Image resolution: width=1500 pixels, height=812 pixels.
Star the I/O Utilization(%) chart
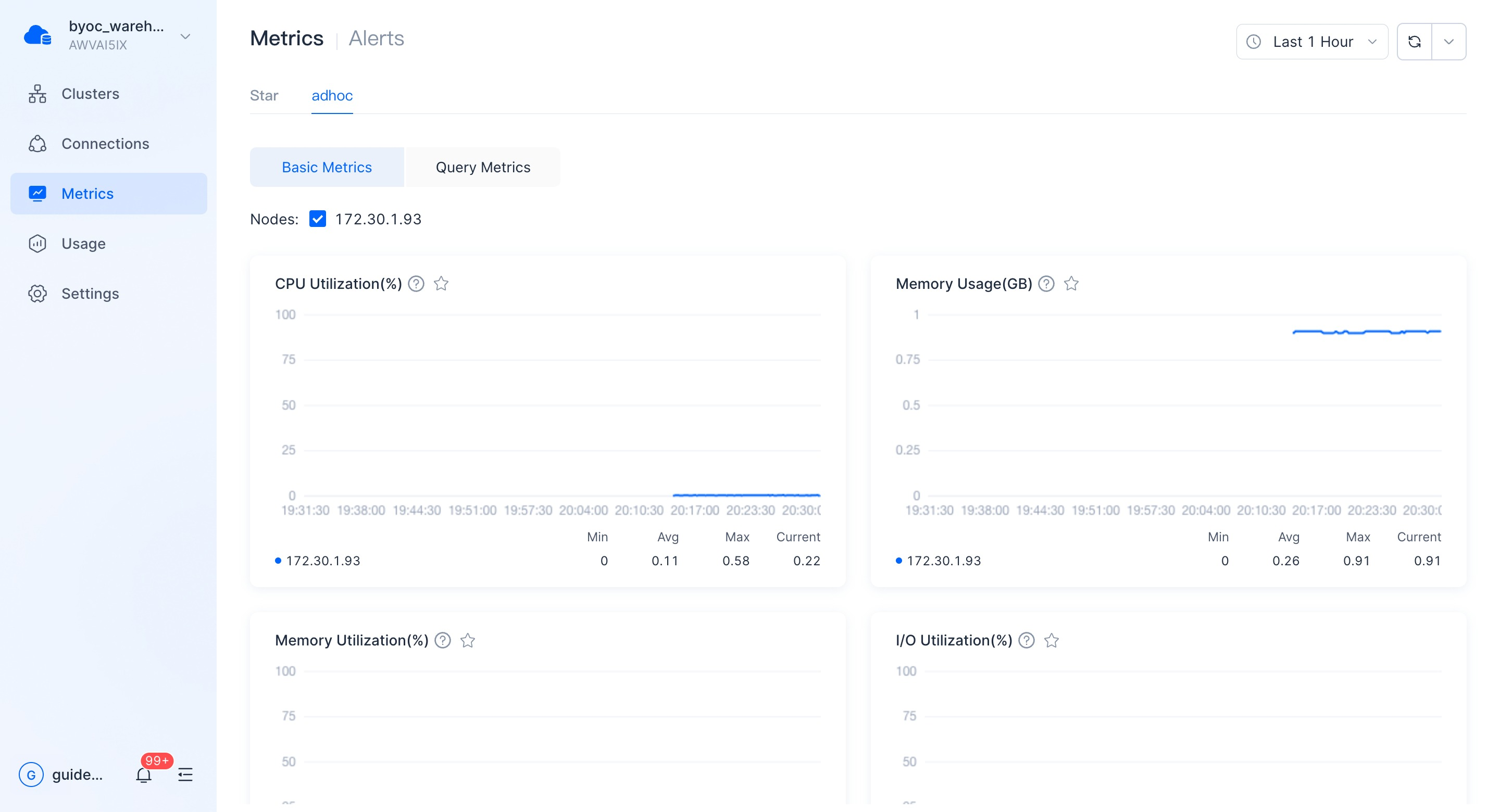pos(1052,641)
